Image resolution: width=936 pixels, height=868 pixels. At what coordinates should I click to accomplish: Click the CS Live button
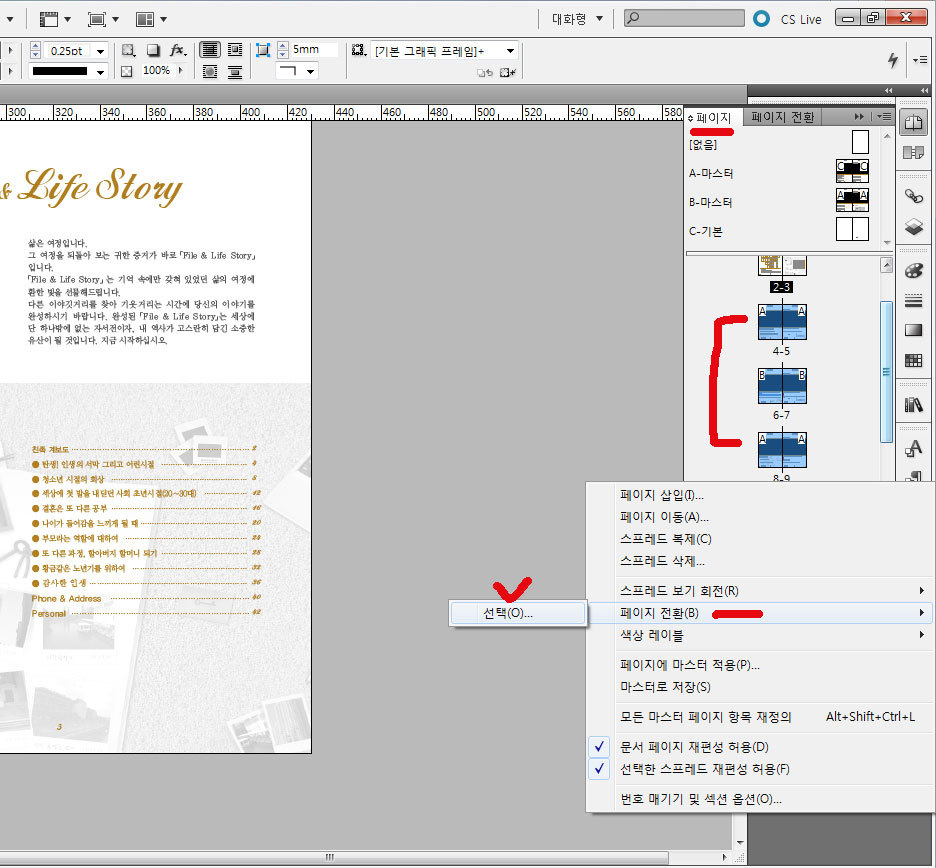click(791, 18)
